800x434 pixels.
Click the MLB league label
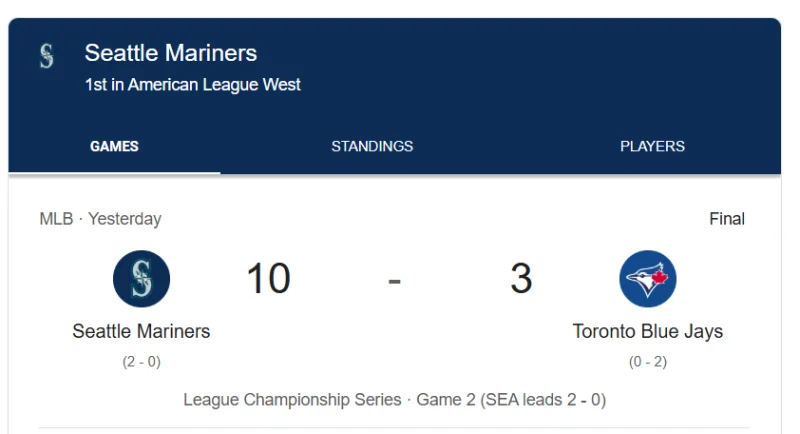(56, 219)
